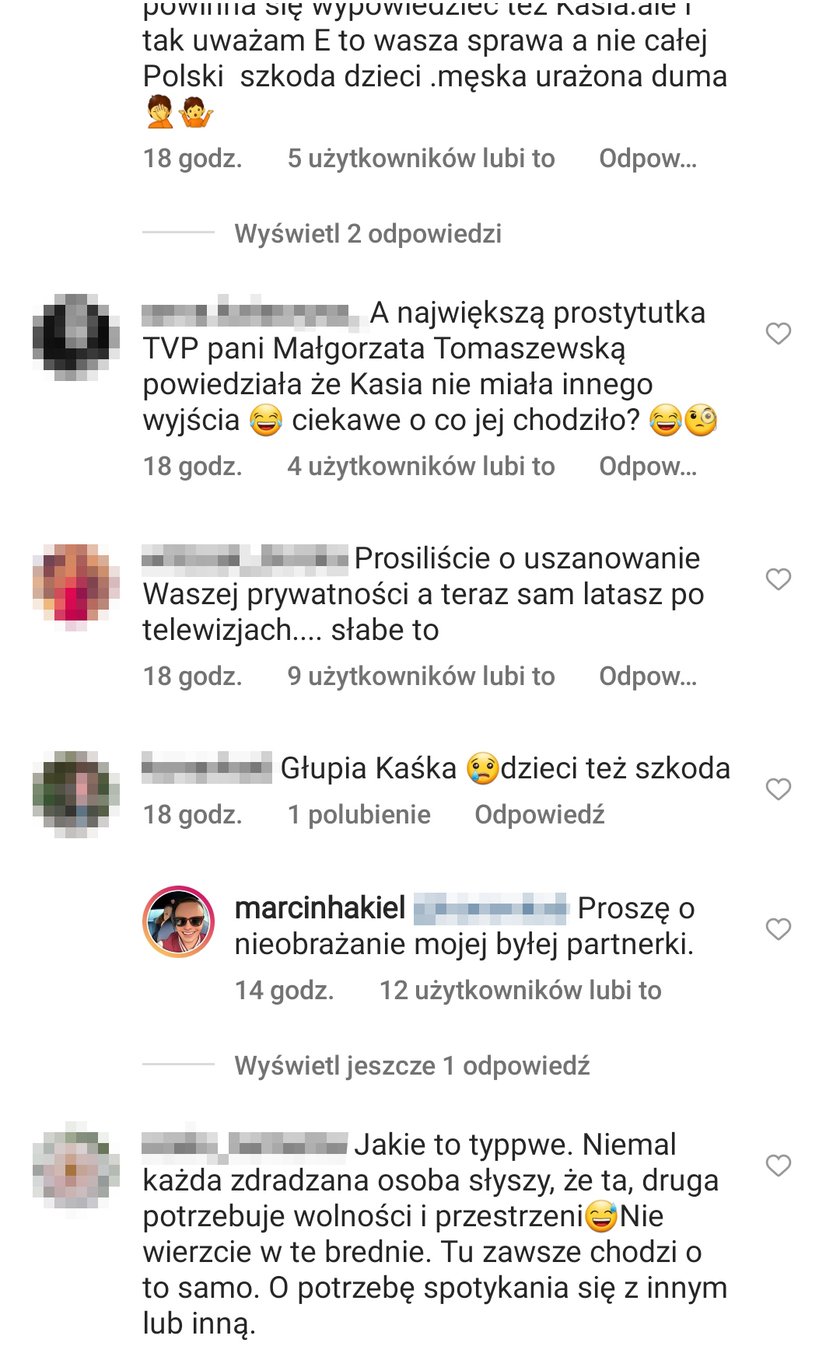
Task: View '9 użytkowników lubi to' likes list
Action: click(421, 677)
